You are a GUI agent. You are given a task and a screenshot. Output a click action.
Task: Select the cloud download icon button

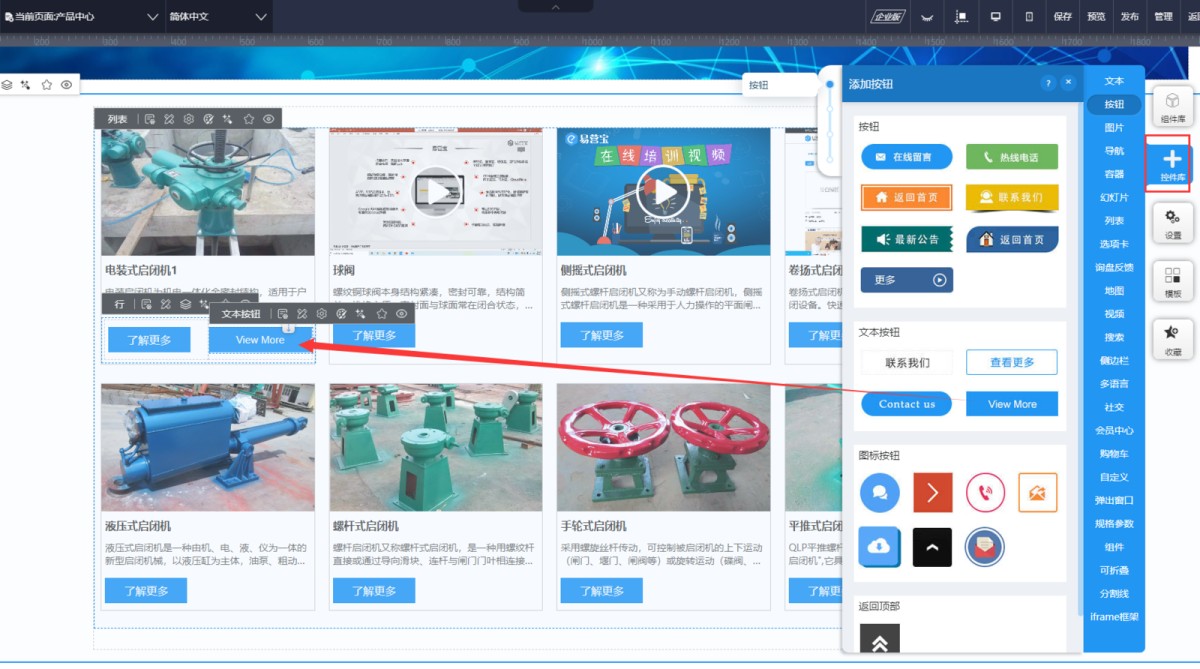pos(880,547)
